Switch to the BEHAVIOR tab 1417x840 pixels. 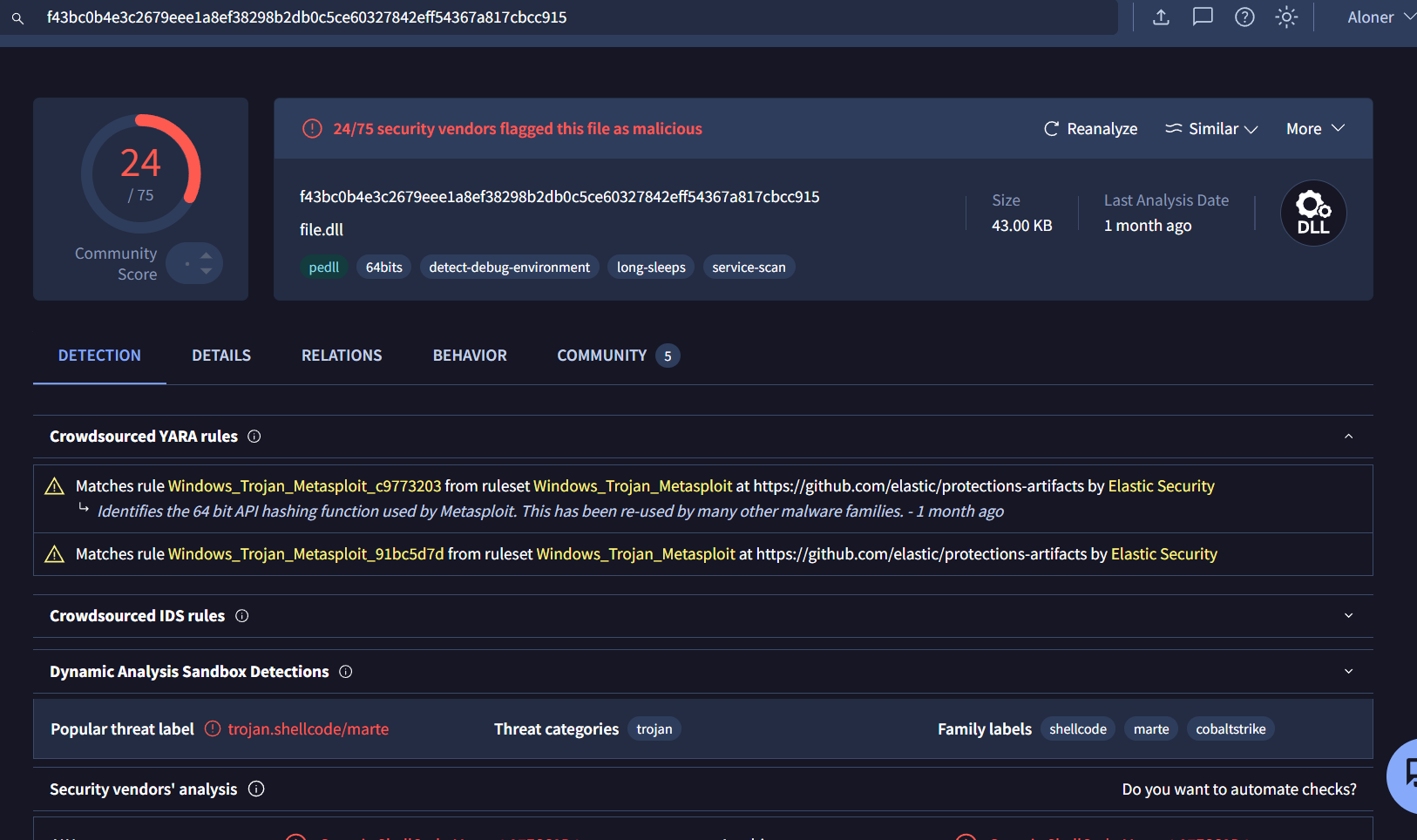(470, 356)
